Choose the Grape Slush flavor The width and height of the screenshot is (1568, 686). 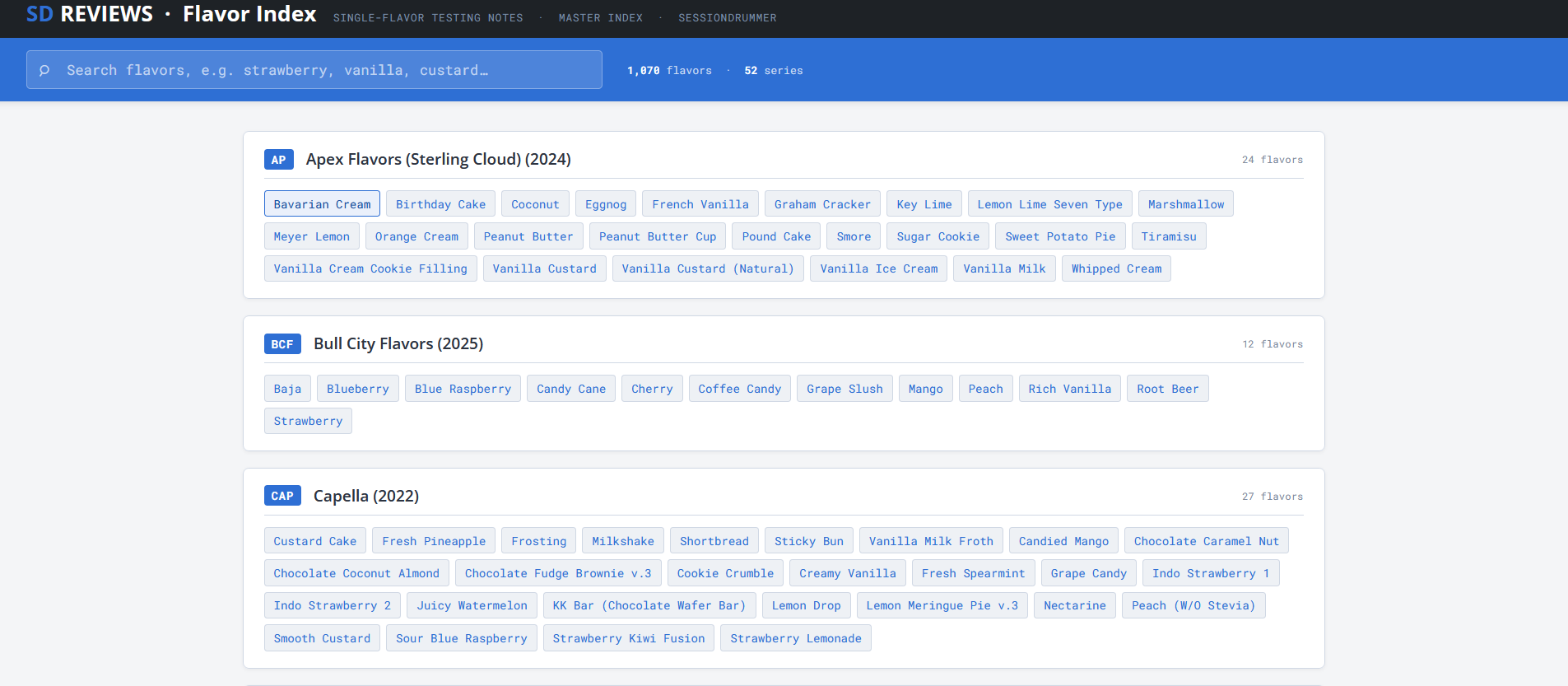(844, 389)
